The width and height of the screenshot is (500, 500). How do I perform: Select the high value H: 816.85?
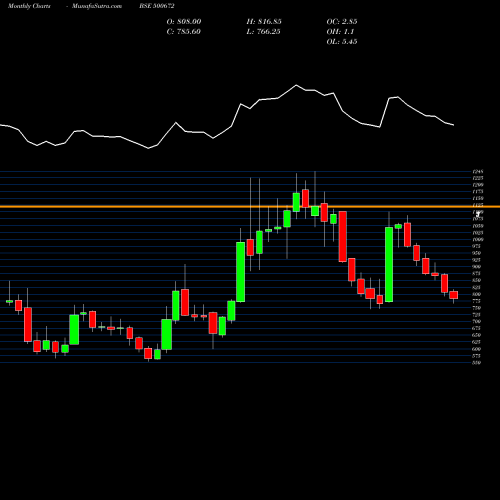click(264, 22)
